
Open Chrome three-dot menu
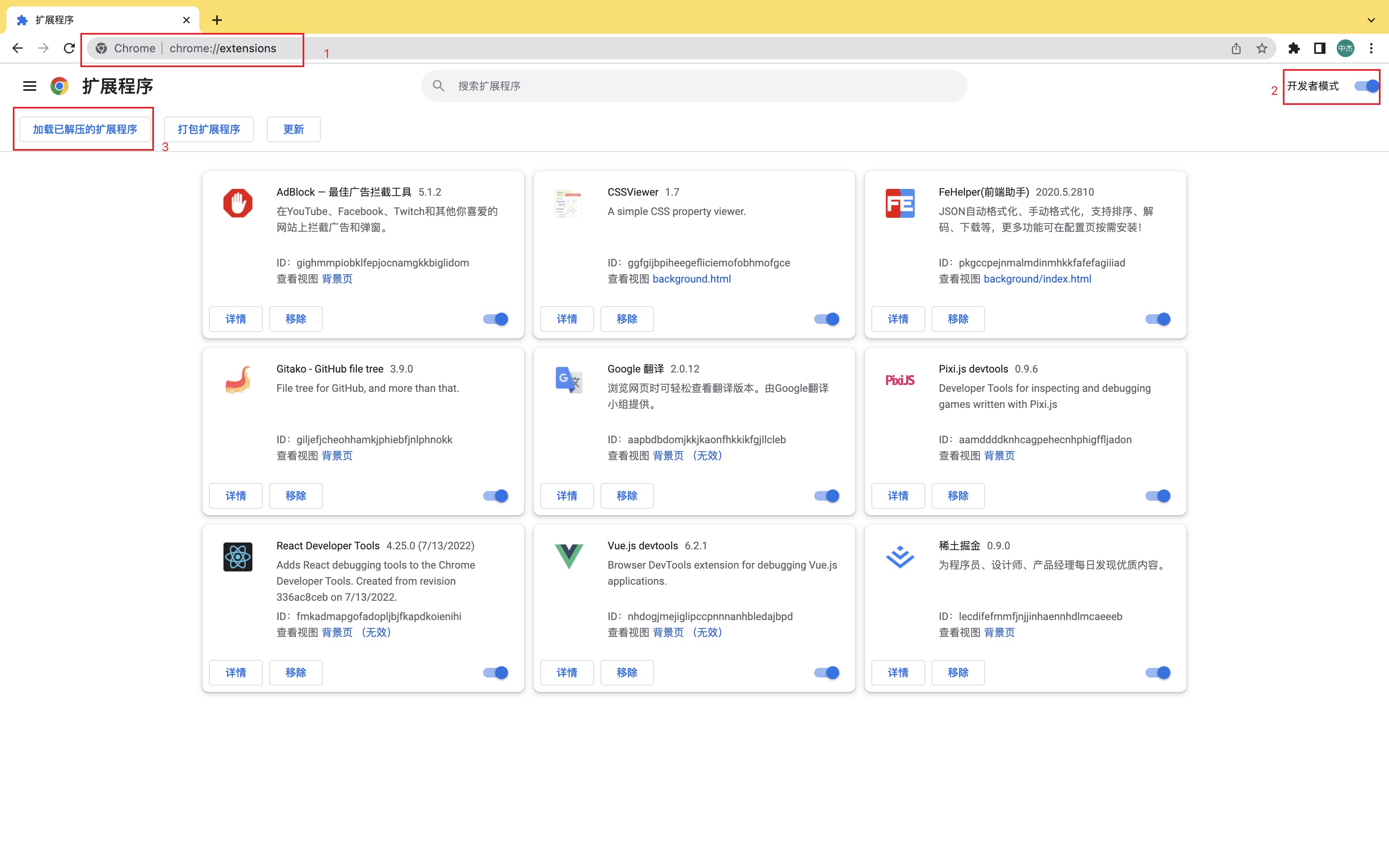tap(1371, 48)
